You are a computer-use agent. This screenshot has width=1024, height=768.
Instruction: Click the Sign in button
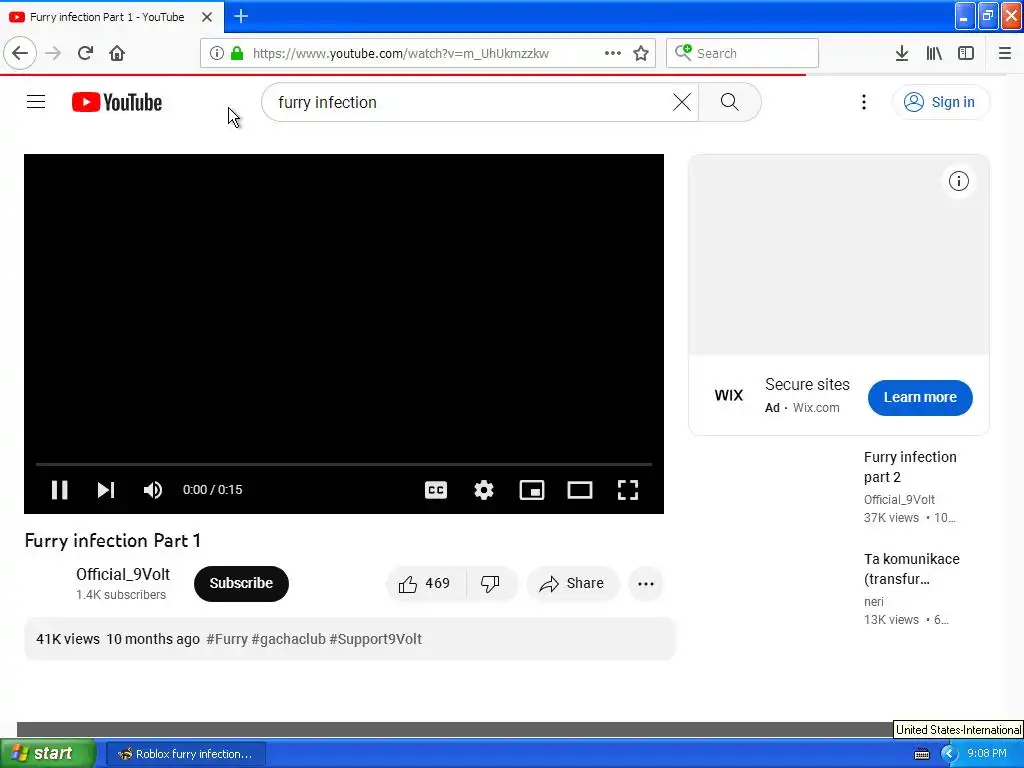tap(940, 102)
